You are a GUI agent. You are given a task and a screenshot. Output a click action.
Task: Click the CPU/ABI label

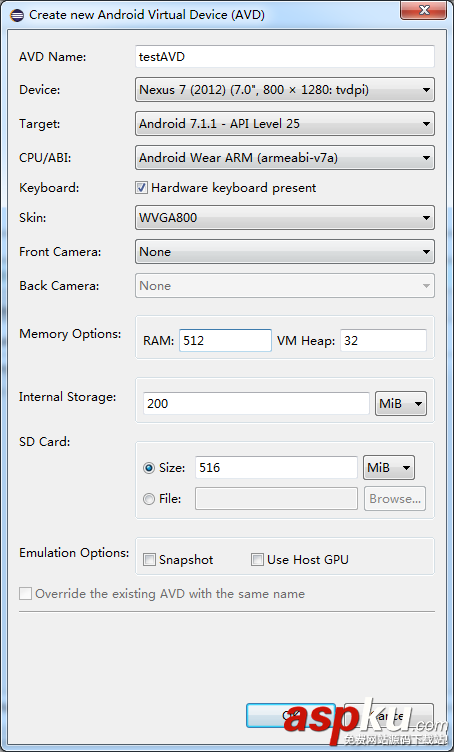pos(45,158)
